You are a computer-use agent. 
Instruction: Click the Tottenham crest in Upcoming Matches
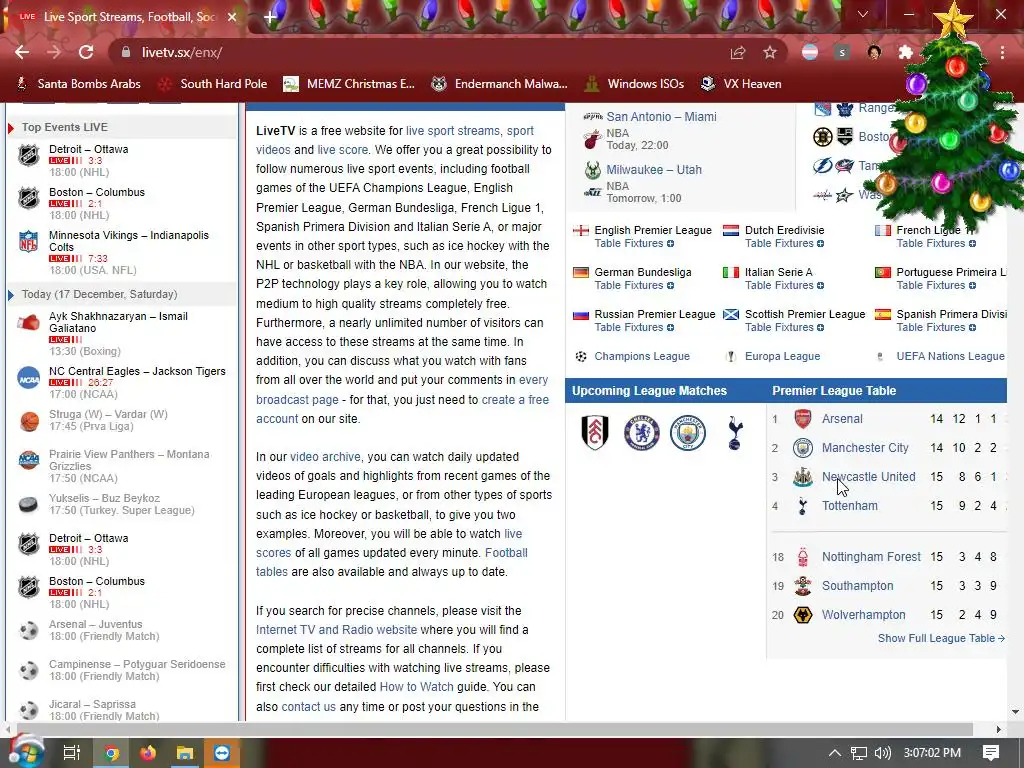tap(735, 434)
